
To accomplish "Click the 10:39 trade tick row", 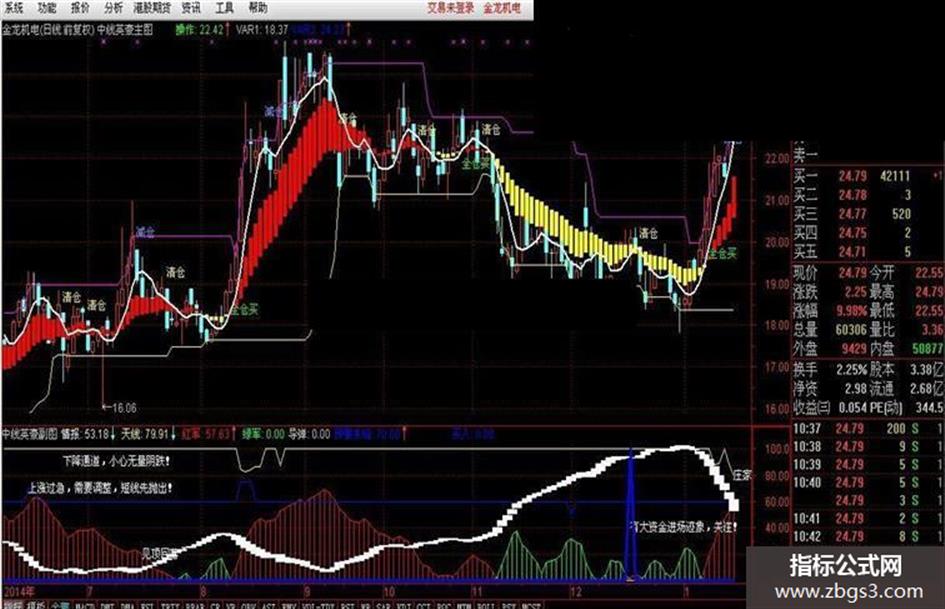I will pos(868,465).
